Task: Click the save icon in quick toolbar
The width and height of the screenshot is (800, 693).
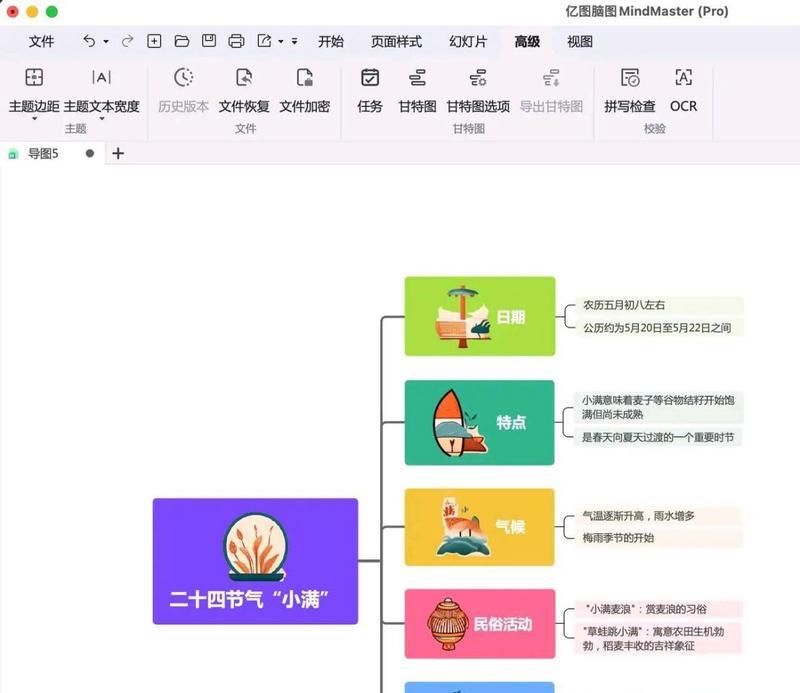Action: (209, 41)
